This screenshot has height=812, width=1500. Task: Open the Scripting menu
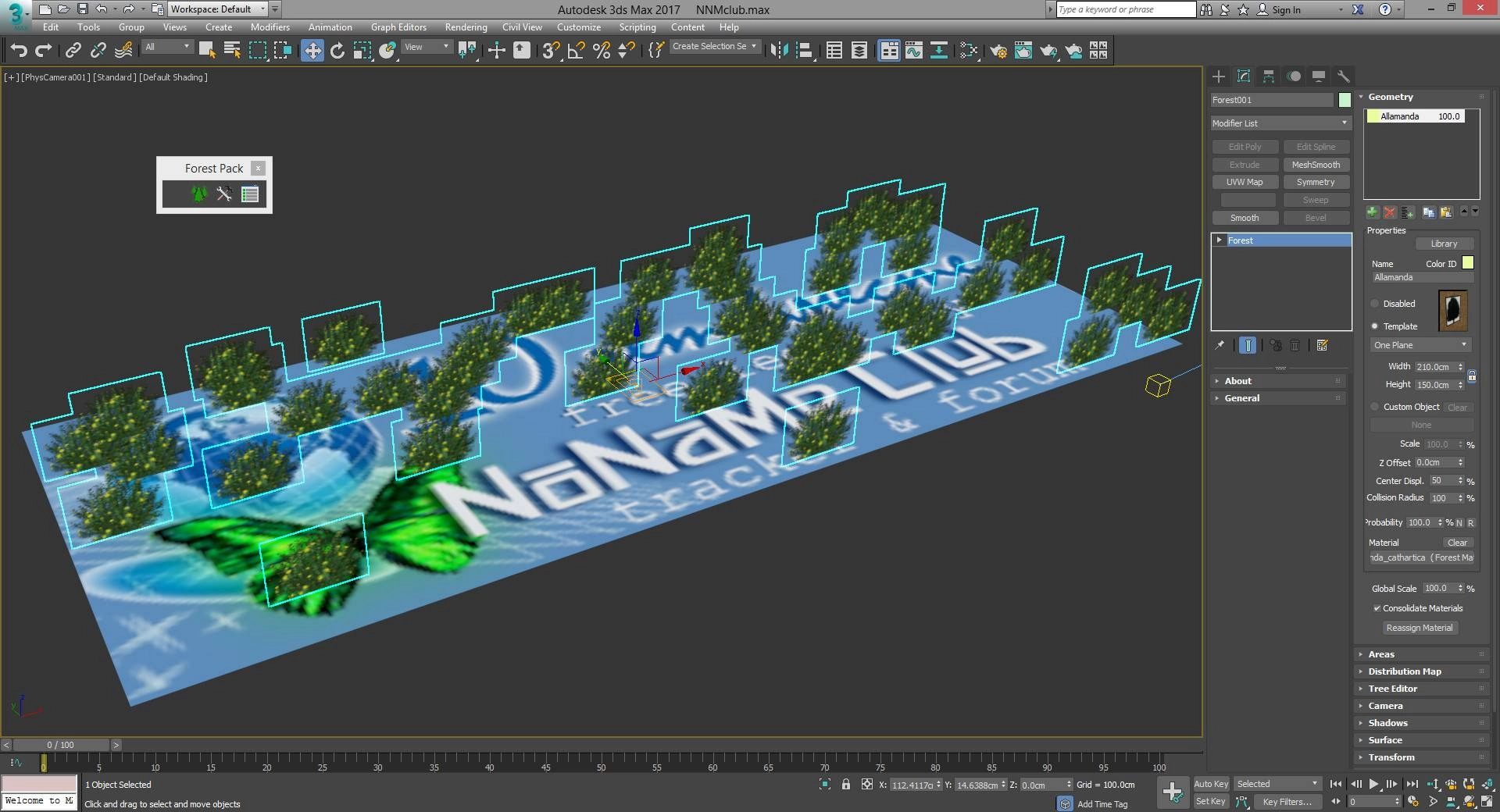pyautogui.click(x=637, y=27)
